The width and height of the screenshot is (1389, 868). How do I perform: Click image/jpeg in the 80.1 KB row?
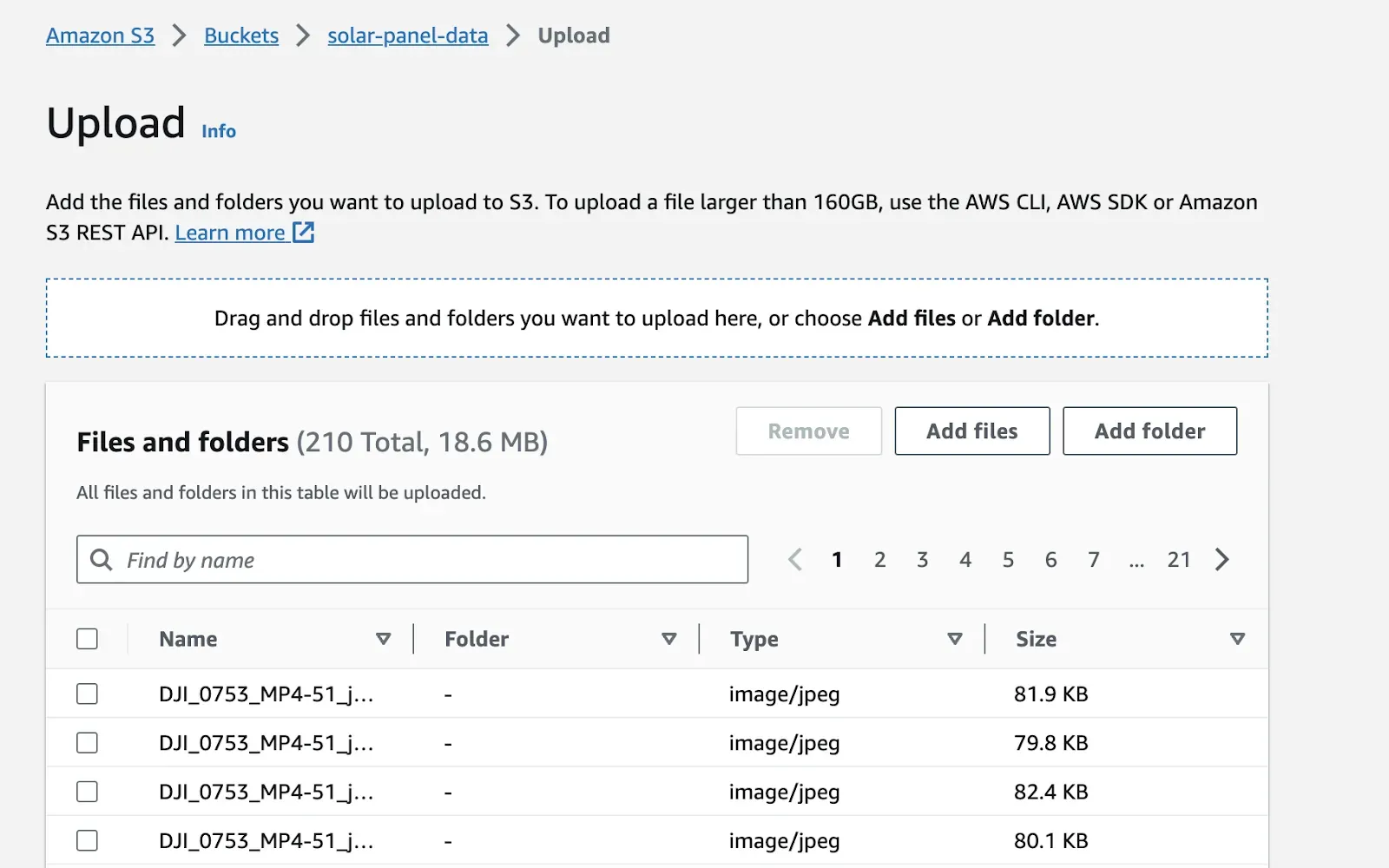pyautogui.click(x=785, y=840)
